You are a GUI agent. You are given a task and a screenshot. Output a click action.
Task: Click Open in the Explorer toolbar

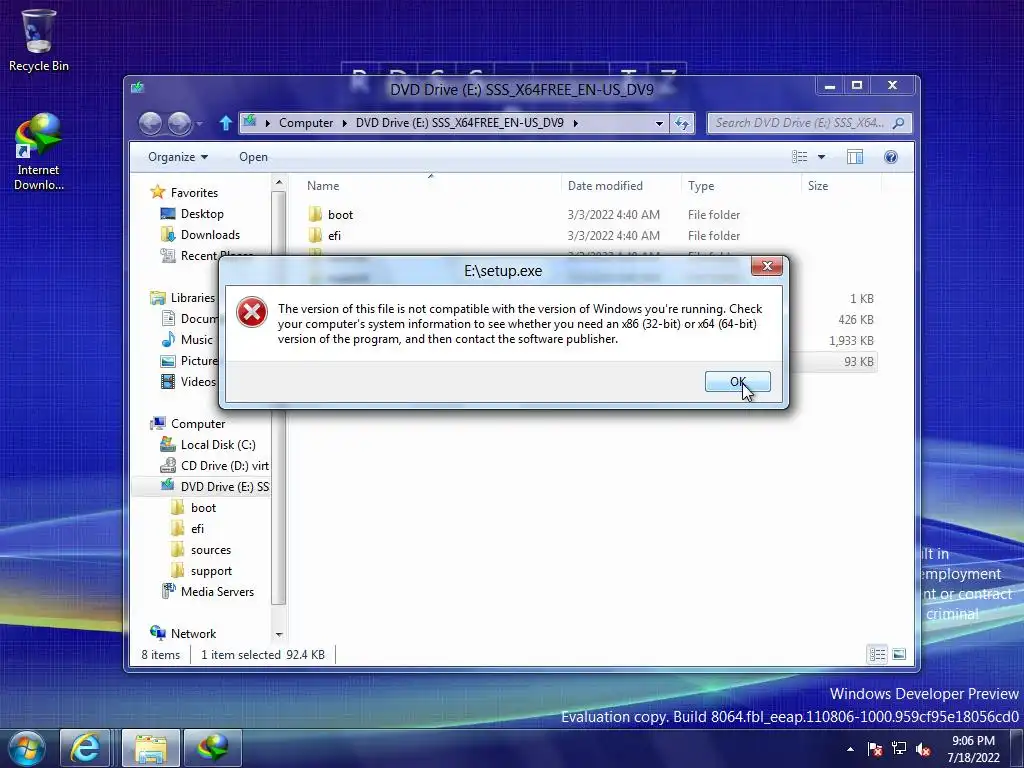pyautogui.click(x=253, y=157)
